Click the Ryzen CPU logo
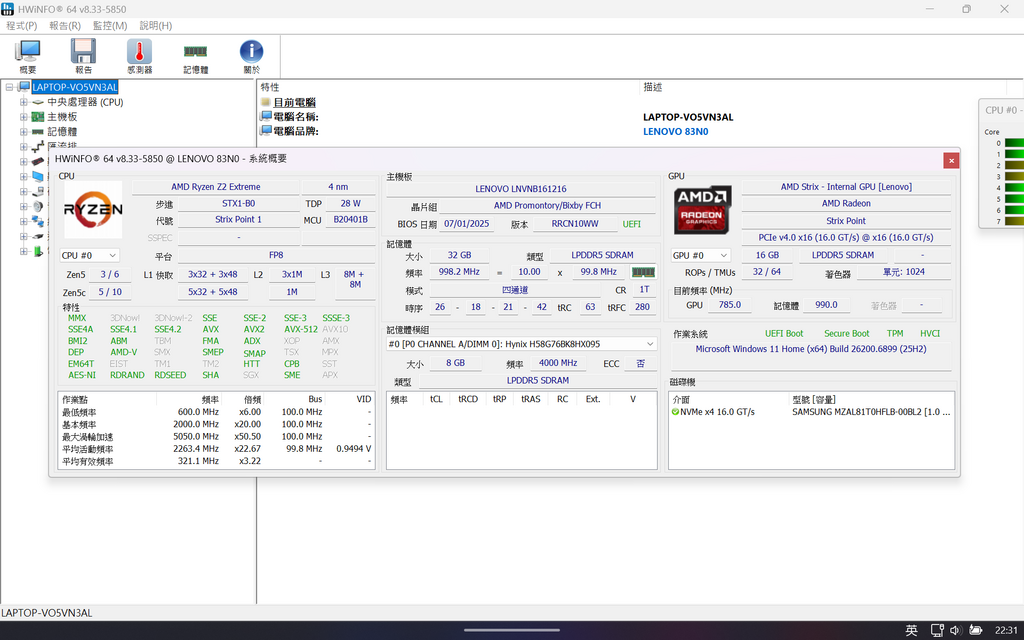1024x640 pixels. [93, 210]
